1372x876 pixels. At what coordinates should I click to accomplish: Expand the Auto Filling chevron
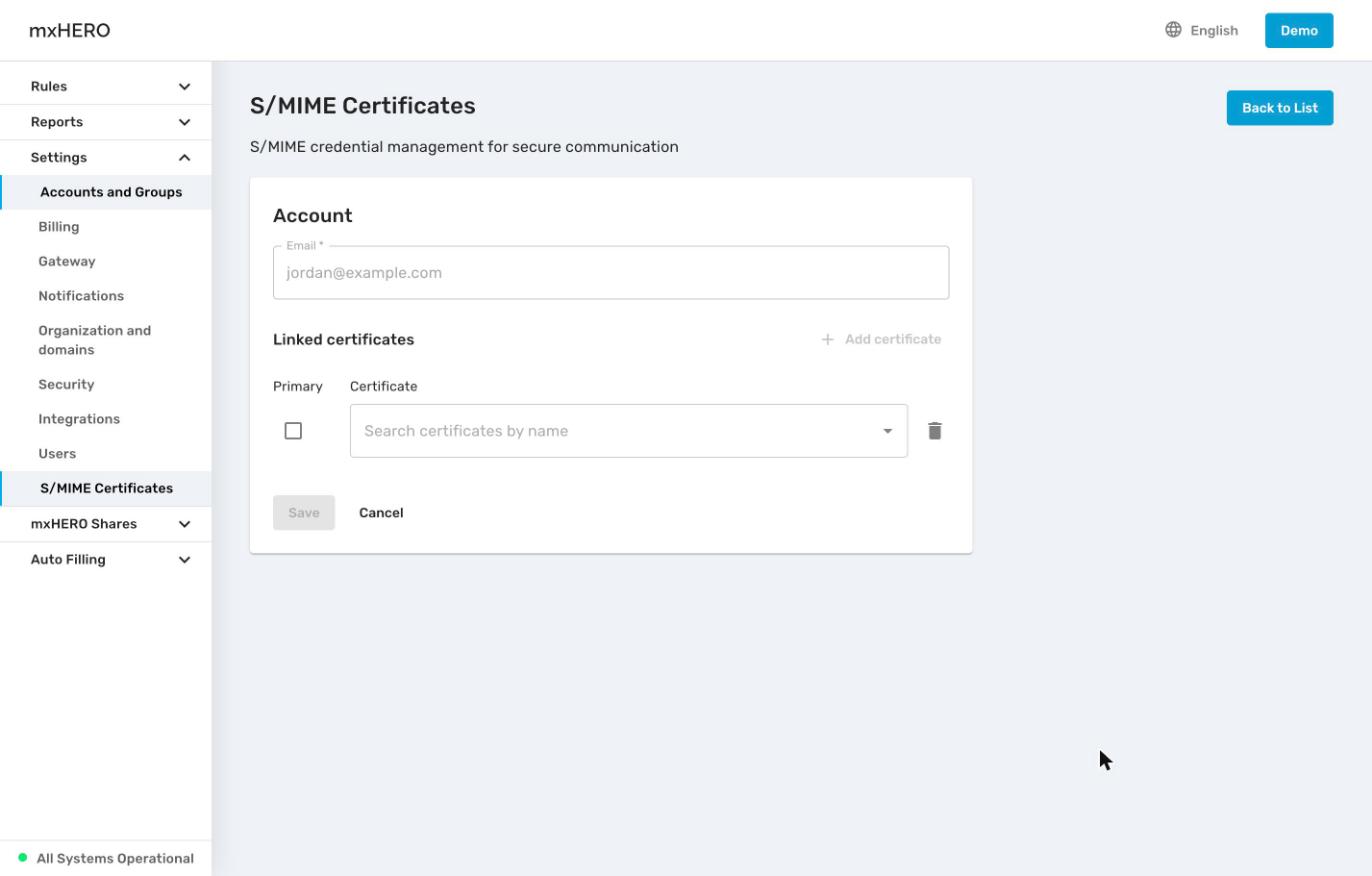(184, 560)
